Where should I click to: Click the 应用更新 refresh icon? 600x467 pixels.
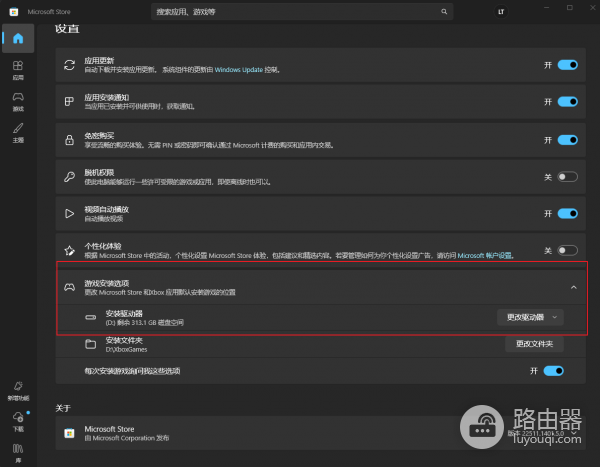click(69, 65)
